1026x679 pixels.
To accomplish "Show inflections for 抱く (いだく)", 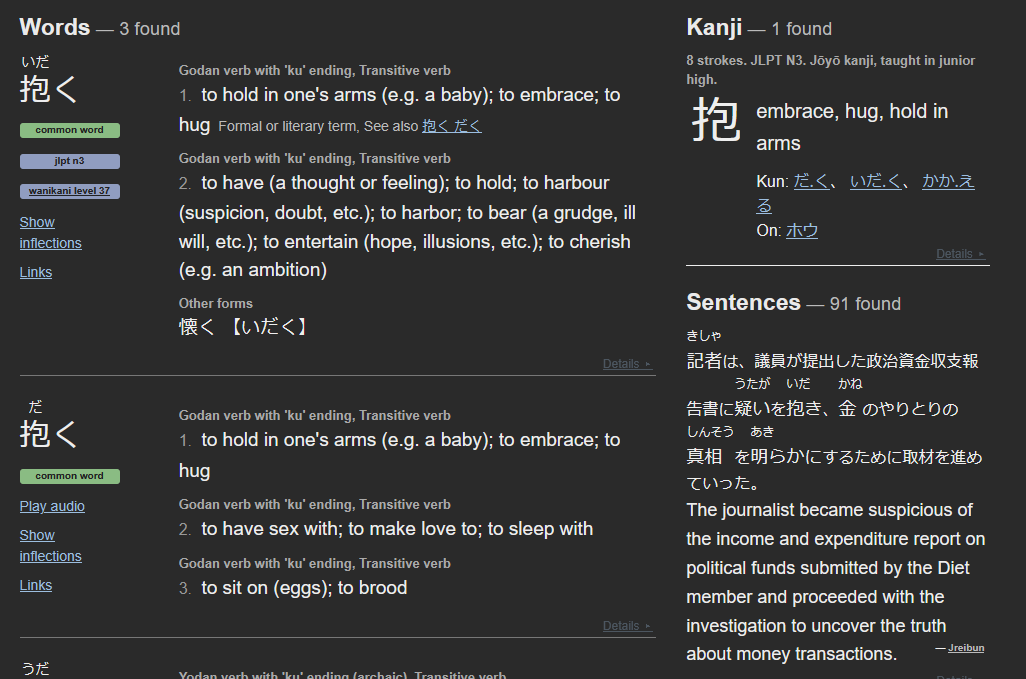I will pos(50,232).
